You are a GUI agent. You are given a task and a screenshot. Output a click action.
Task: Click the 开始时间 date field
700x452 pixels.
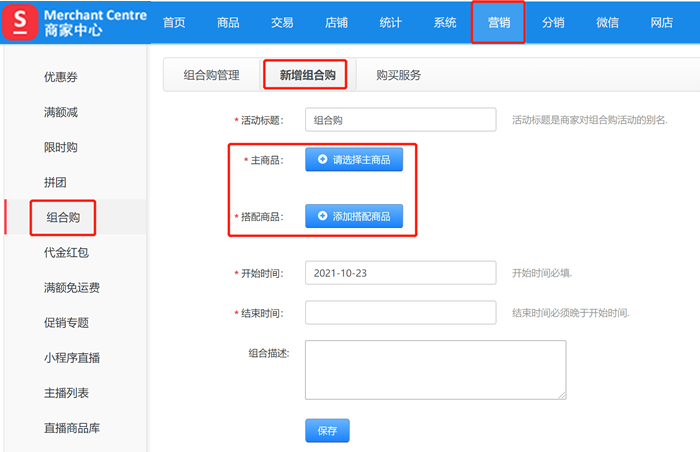[400, 273]
